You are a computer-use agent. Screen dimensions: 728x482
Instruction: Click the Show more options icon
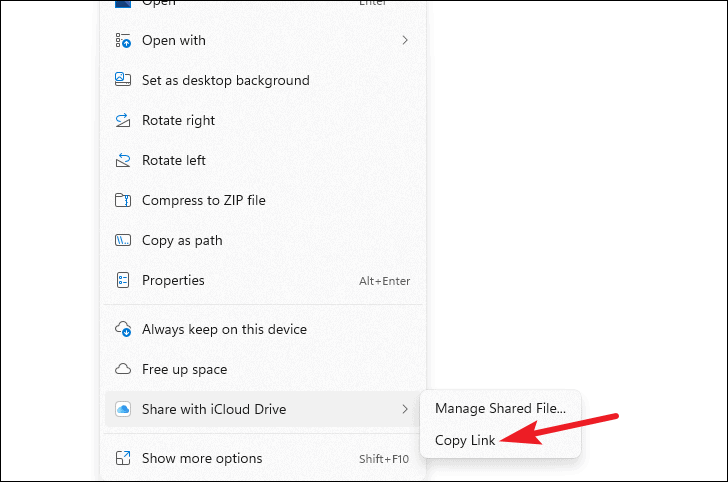point(123,458)
